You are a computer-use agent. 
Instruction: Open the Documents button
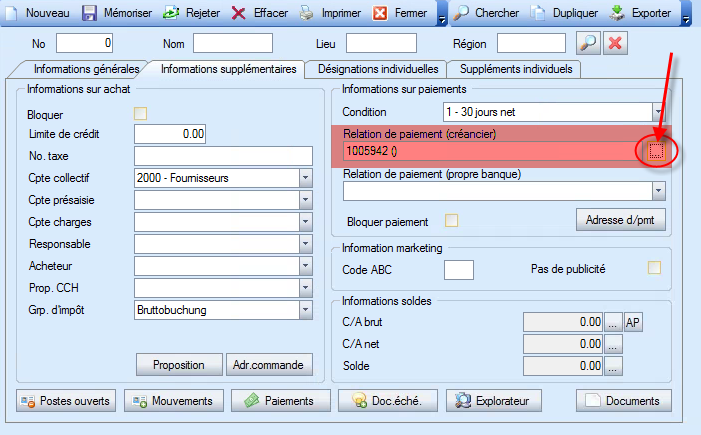click(x=624, y=401)
